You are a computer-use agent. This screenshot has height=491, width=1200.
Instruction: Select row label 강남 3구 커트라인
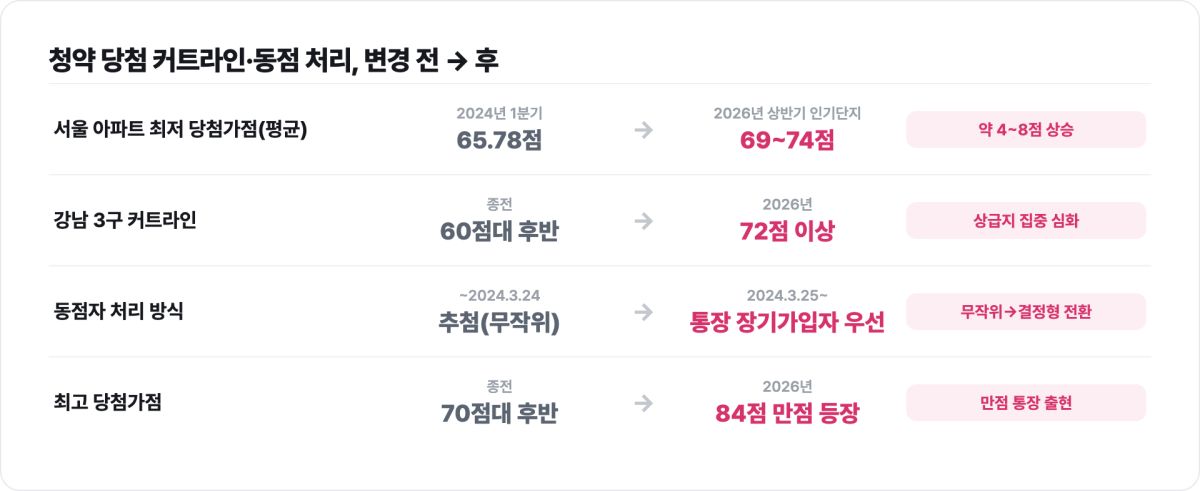[x=126, y=221]
